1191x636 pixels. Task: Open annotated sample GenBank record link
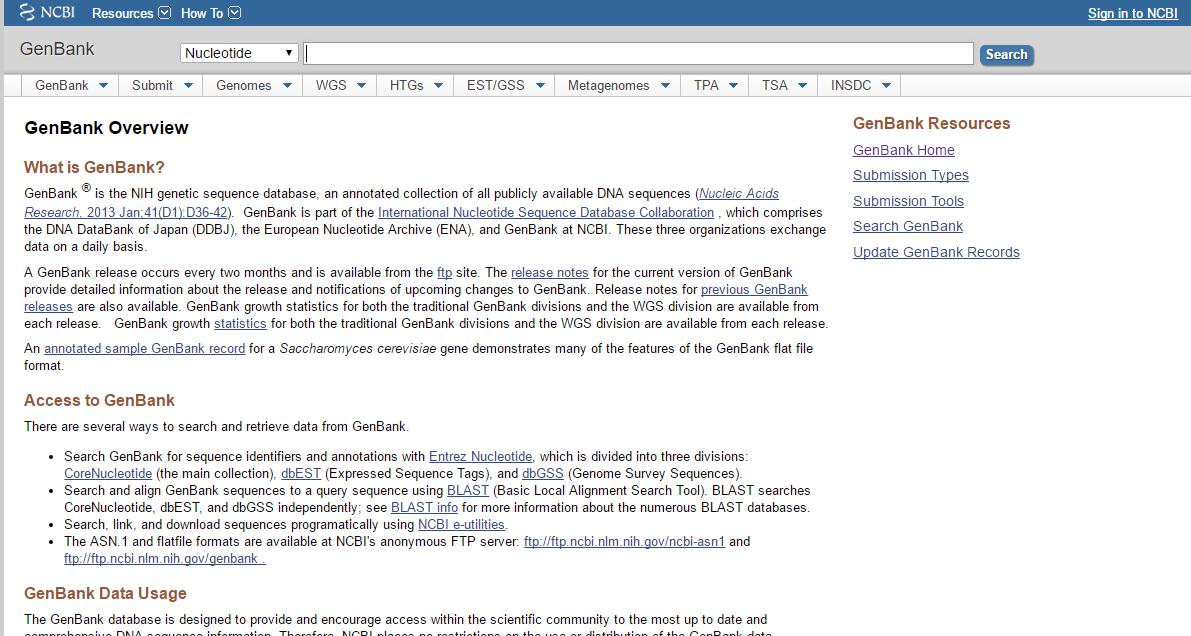[x=144, y=349]
